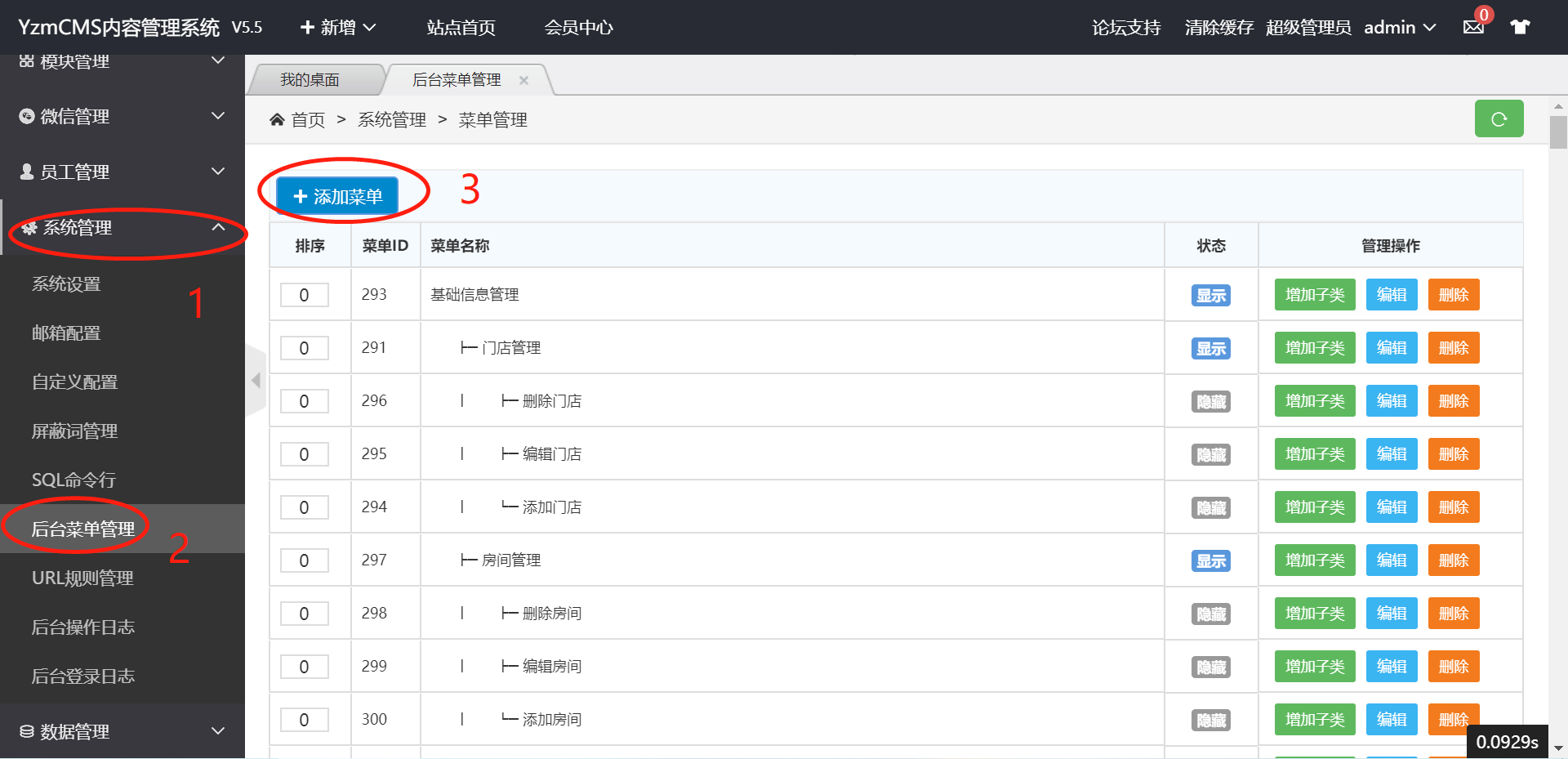Open the skin theme T-shirt icon
Screen dimensions: 1568x759
point(1520,27)
